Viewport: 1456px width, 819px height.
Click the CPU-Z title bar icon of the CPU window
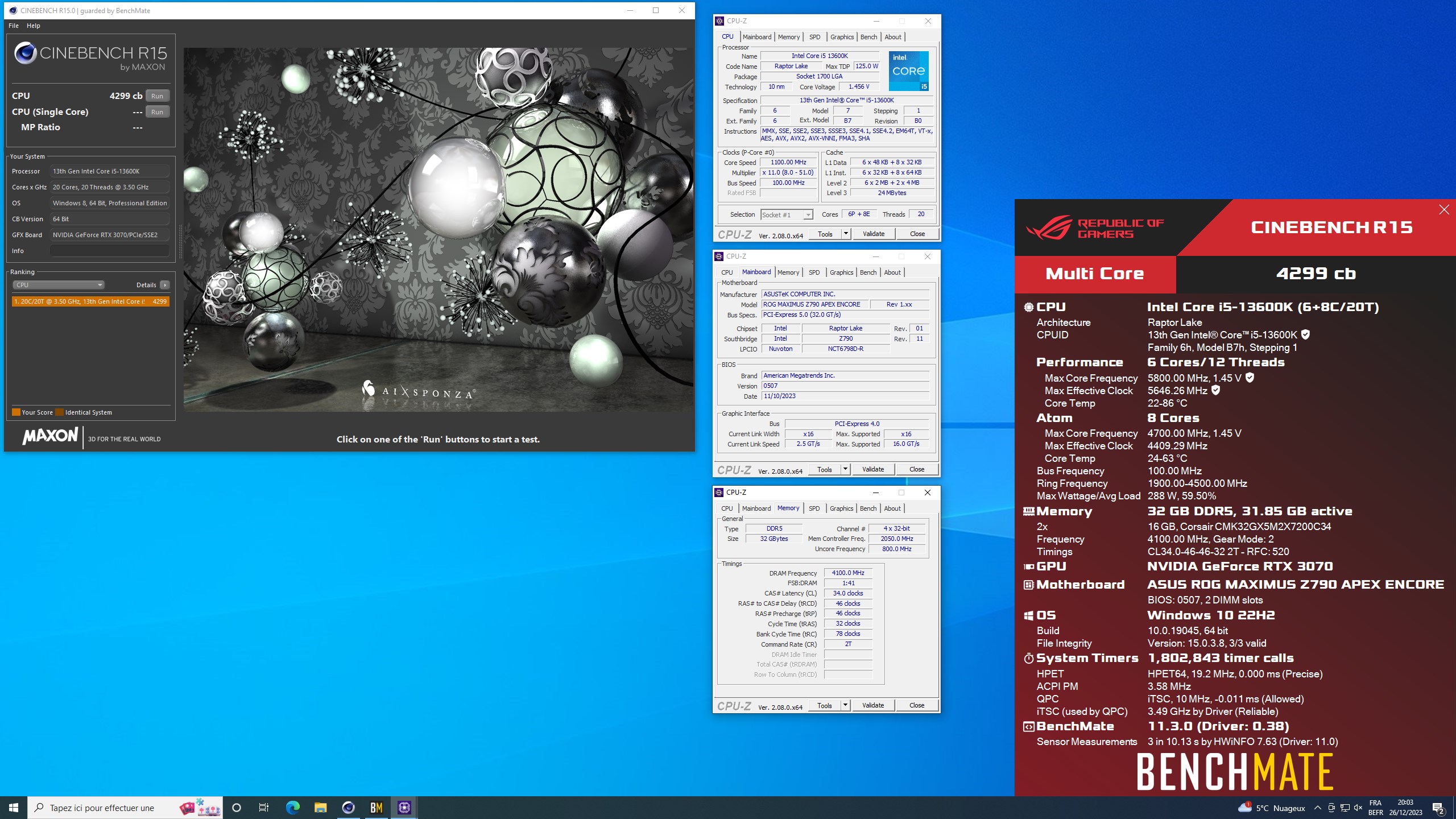[719, 21]
